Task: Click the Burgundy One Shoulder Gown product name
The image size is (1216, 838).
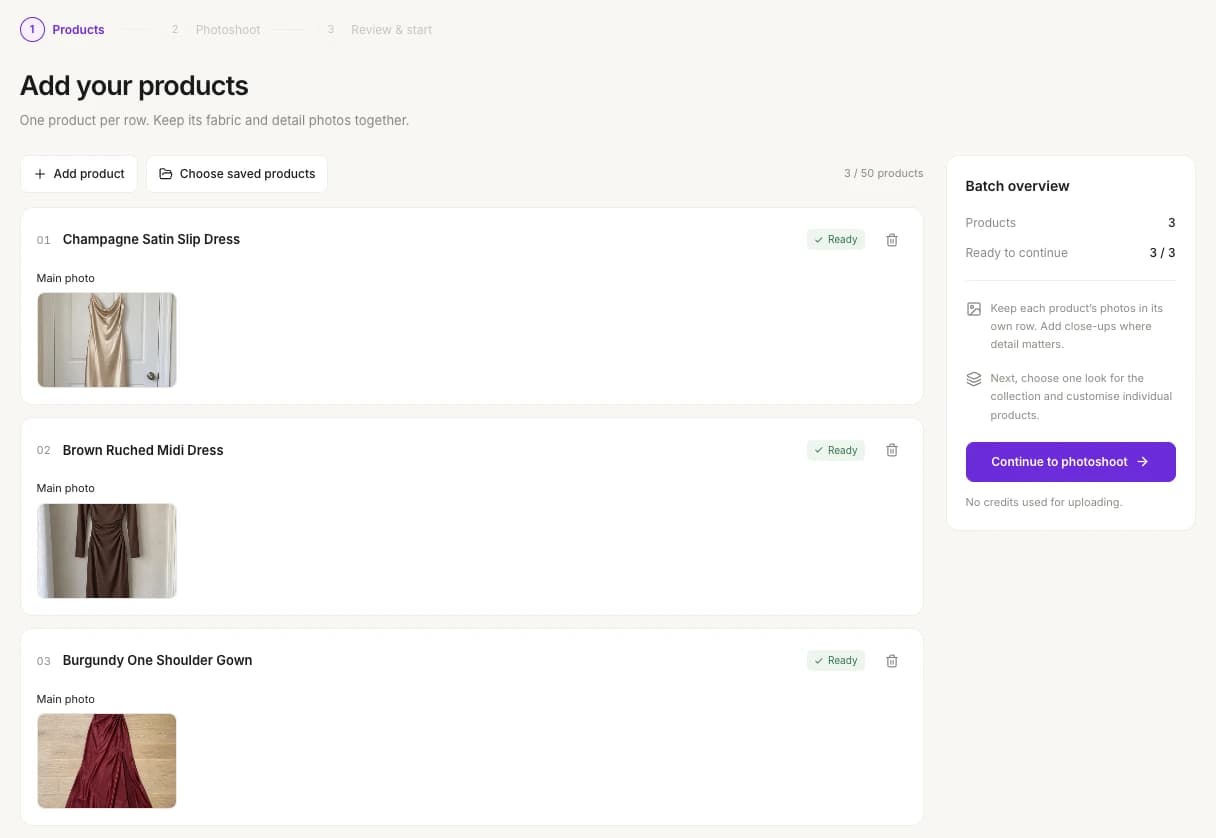Action: pyautogui.click(x=157, y=661)
